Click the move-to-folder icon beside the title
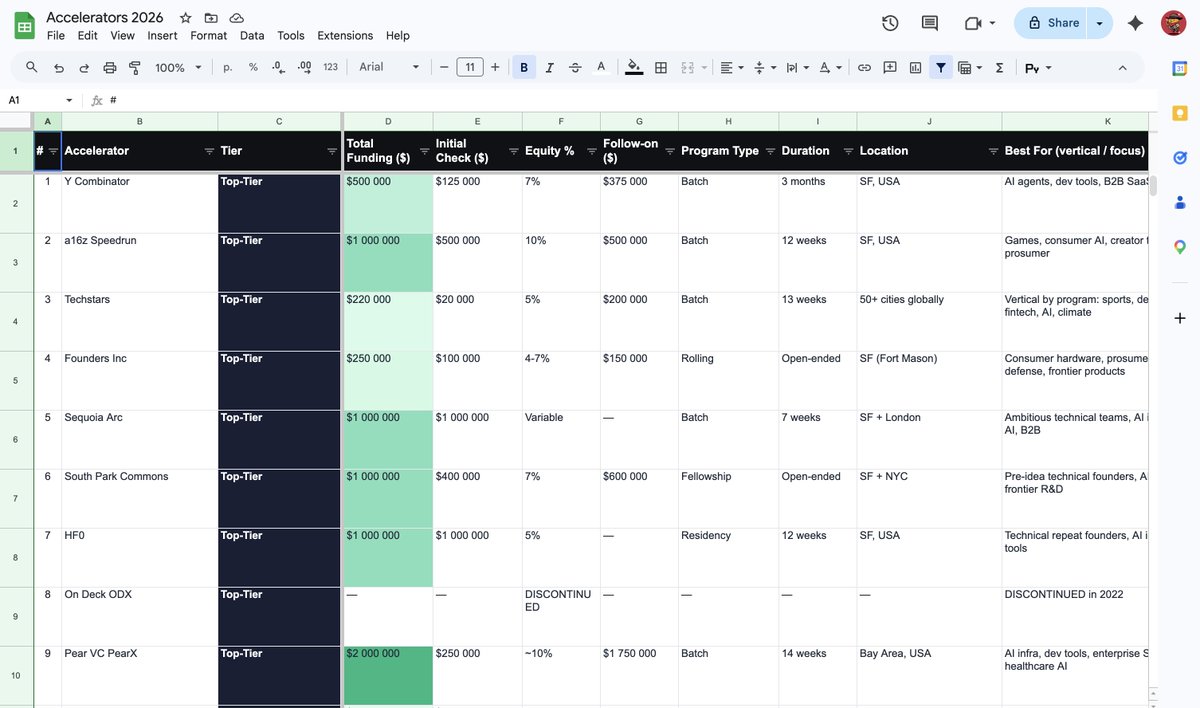This screenshot has width=1200, height=708. (211, 18)
